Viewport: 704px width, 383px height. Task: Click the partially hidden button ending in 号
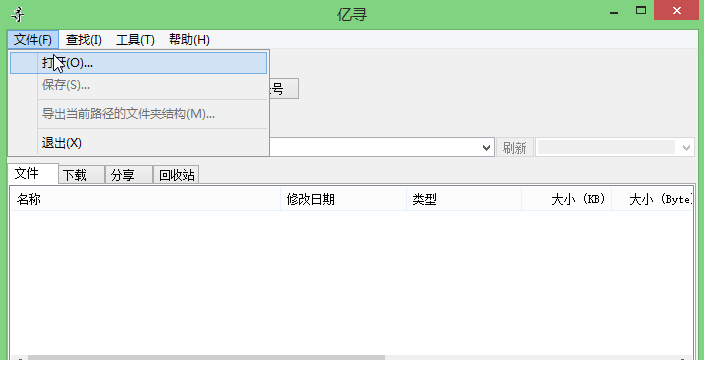[x=284, y=89]
